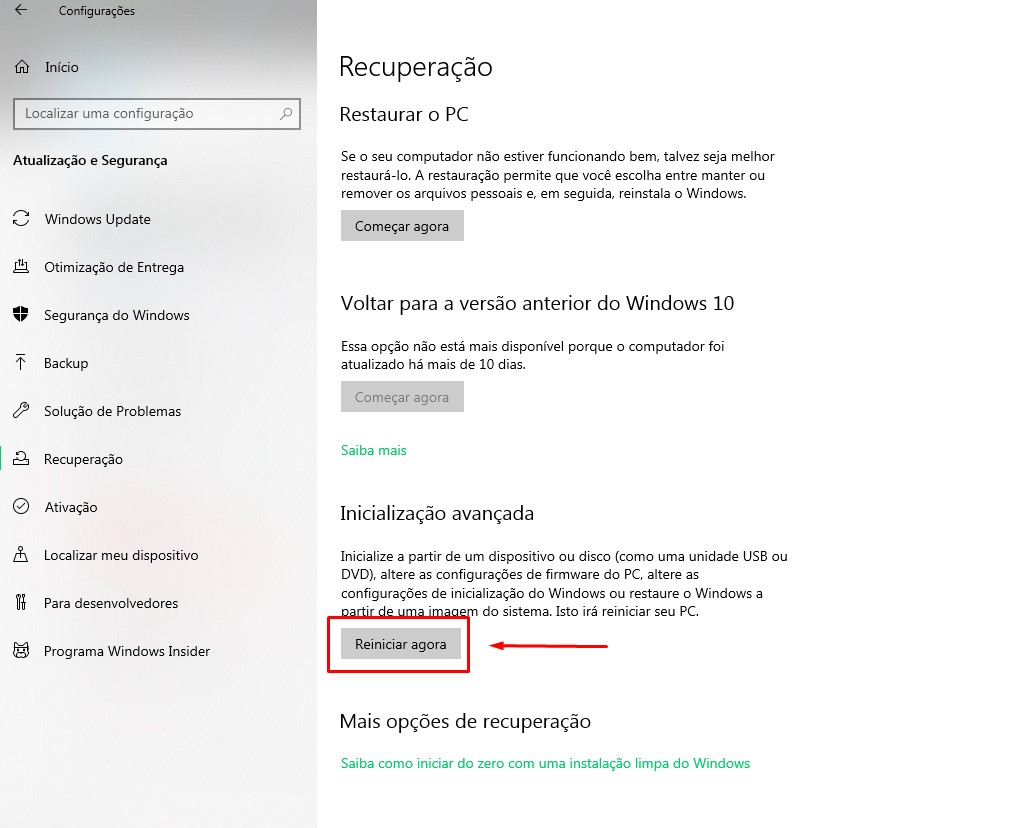Click the Reiniciar agora button
Screen dimensions: 1010x828
click(x=401, y=644)
